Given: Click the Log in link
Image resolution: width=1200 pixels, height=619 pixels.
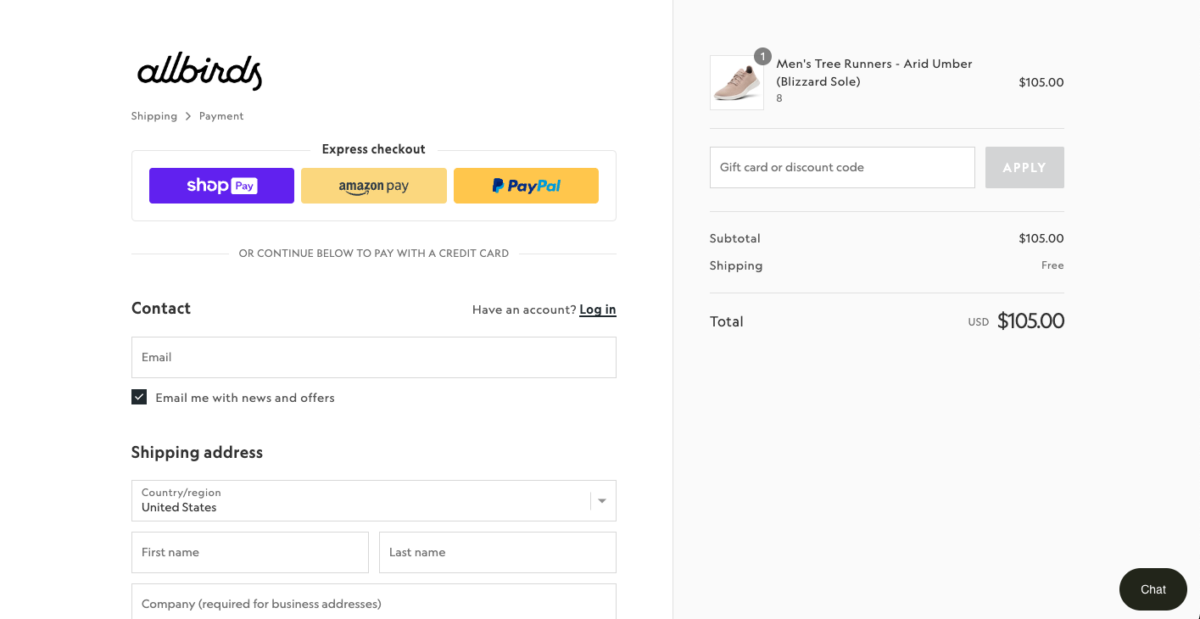Looking at the screenshot, I should coord(597,309).
